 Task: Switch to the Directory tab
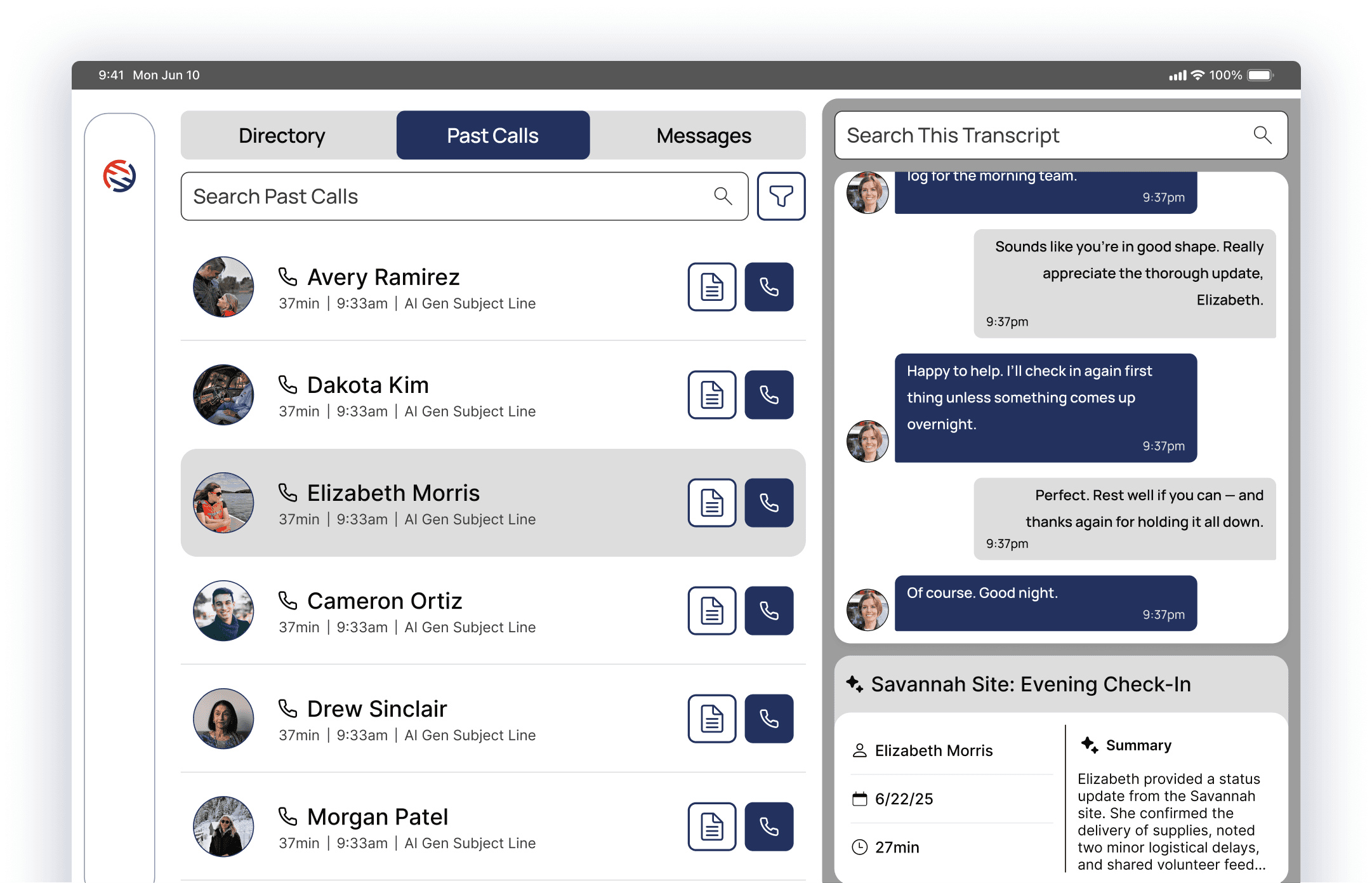point(282,135)
